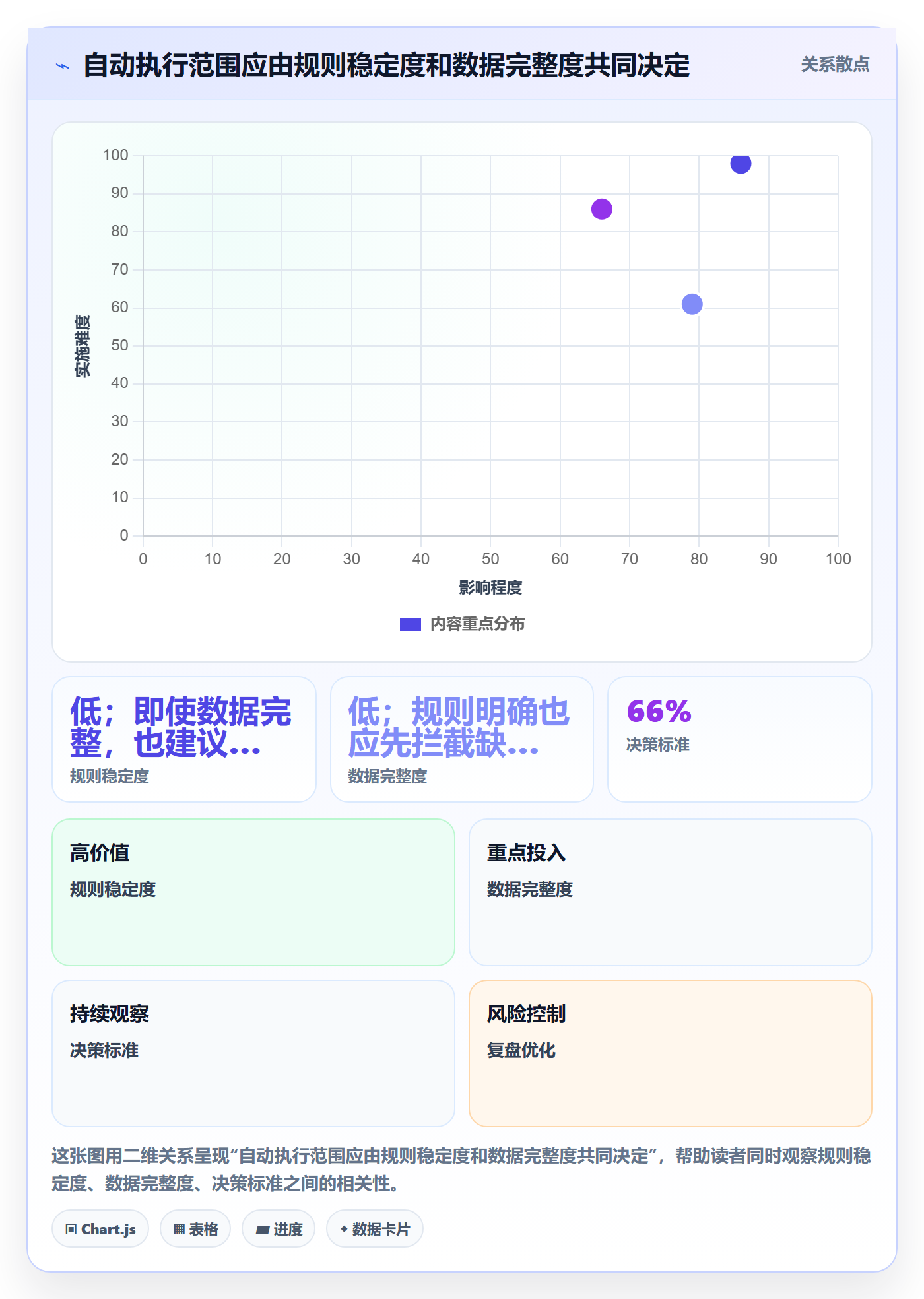Select the 持续观察 quadrant card

(253, 1053)
